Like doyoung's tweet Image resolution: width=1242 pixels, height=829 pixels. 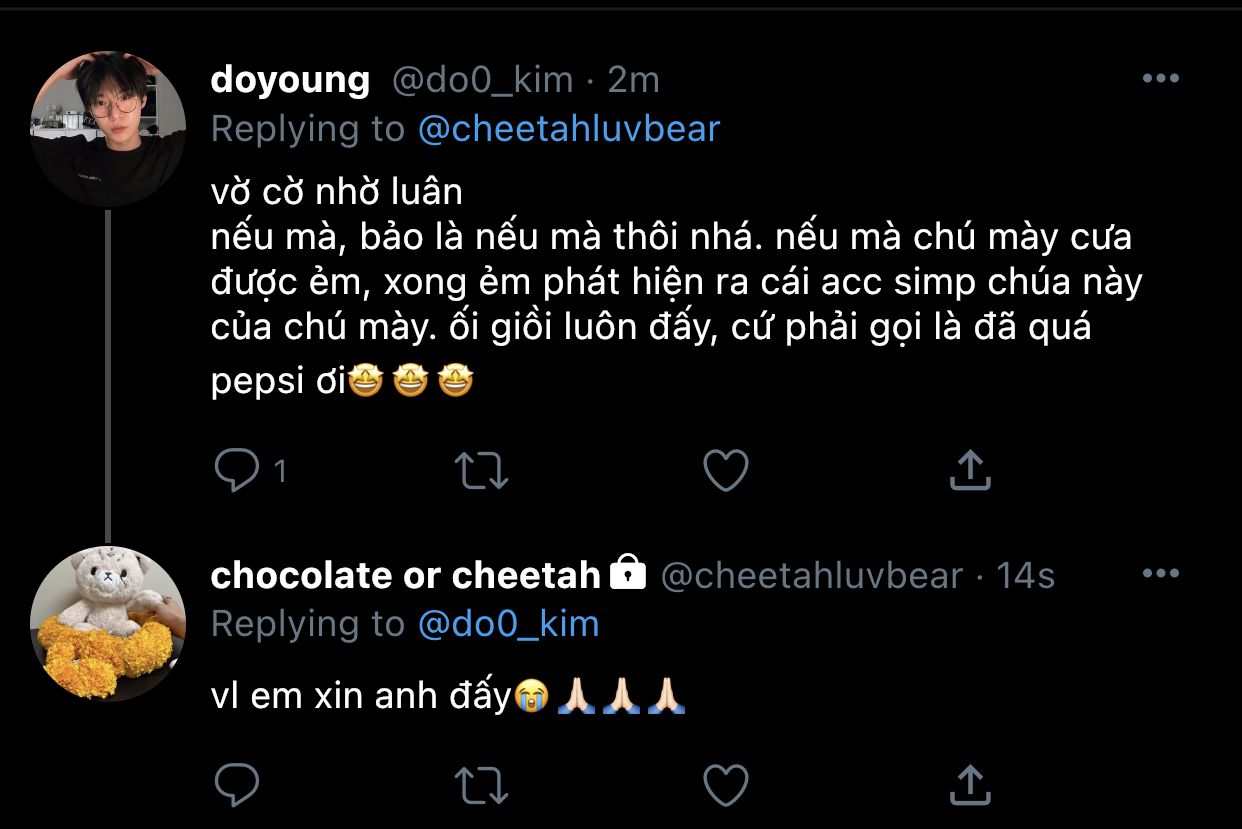tap(726, 470)
